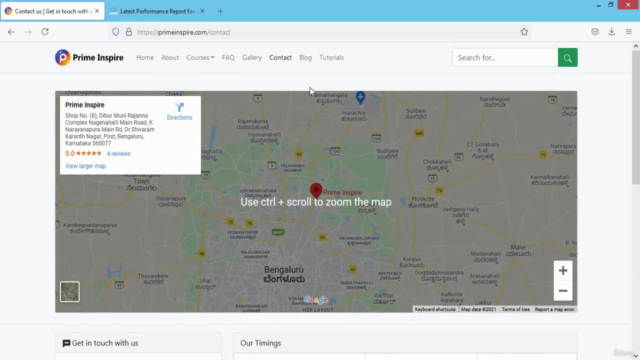The image size is (640, 360).
Task: Open the 4 reviews link
Action: (x=118, y=153)
